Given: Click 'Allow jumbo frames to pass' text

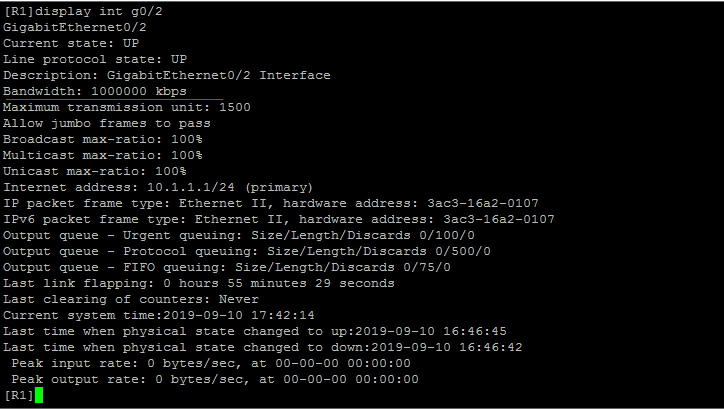Looking at the screenshot, I should click(x=106, y=123).
